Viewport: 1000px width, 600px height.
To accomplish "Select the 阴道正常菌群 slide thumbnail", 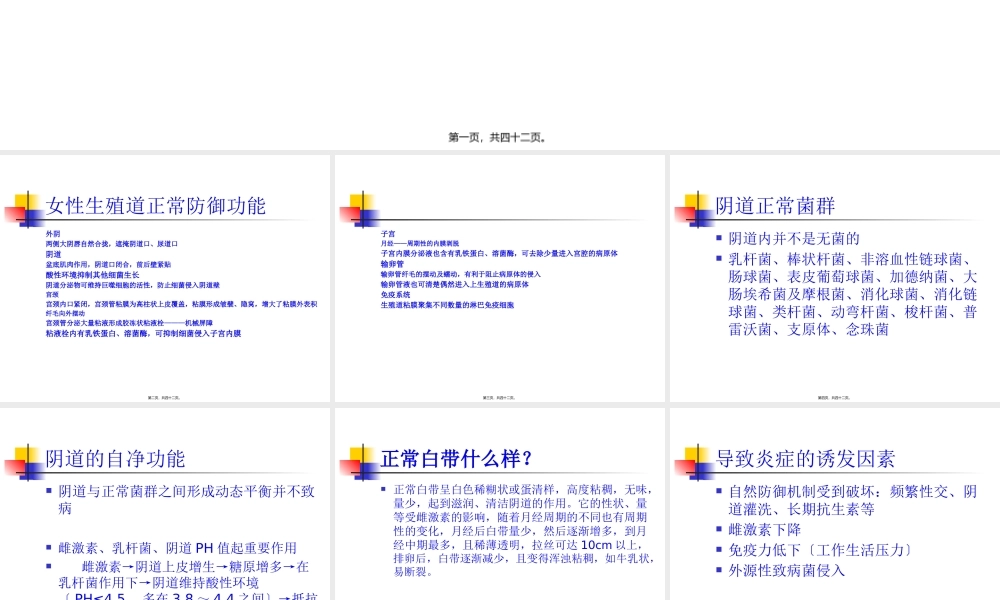I will coord(832,277).
